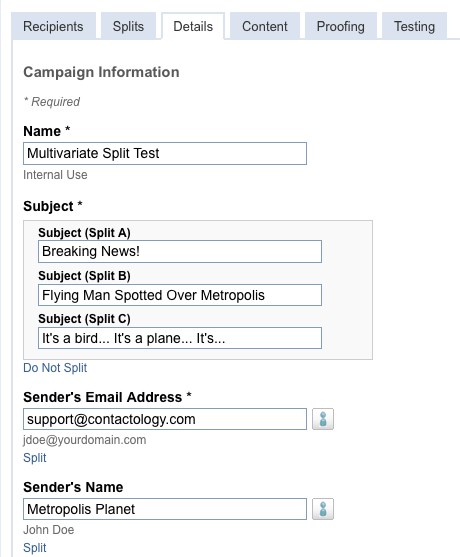Open the Splits tab
The image size is (460, 557).
coord(128,26)
